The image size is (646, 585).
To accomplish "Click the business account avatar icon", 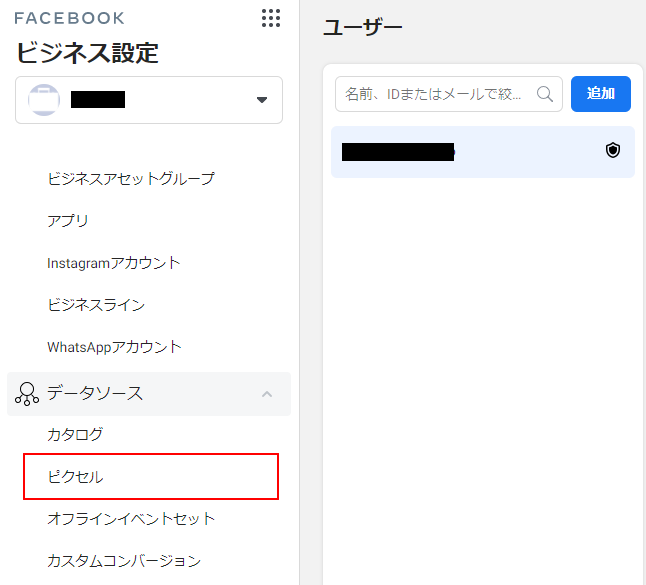I will point(44,100).
